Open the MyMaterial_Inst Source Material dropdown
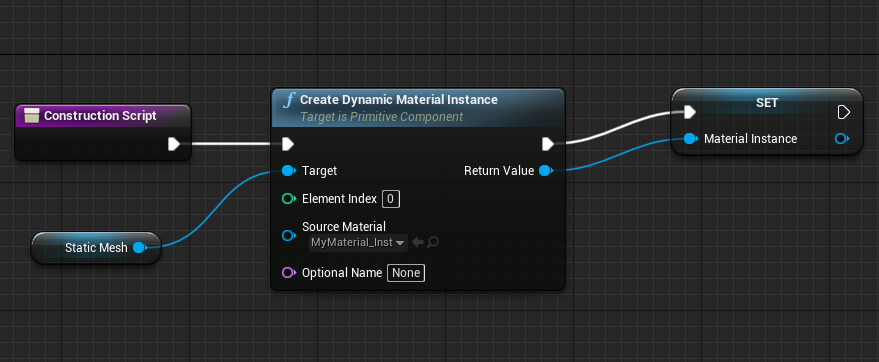 point(358,243)
